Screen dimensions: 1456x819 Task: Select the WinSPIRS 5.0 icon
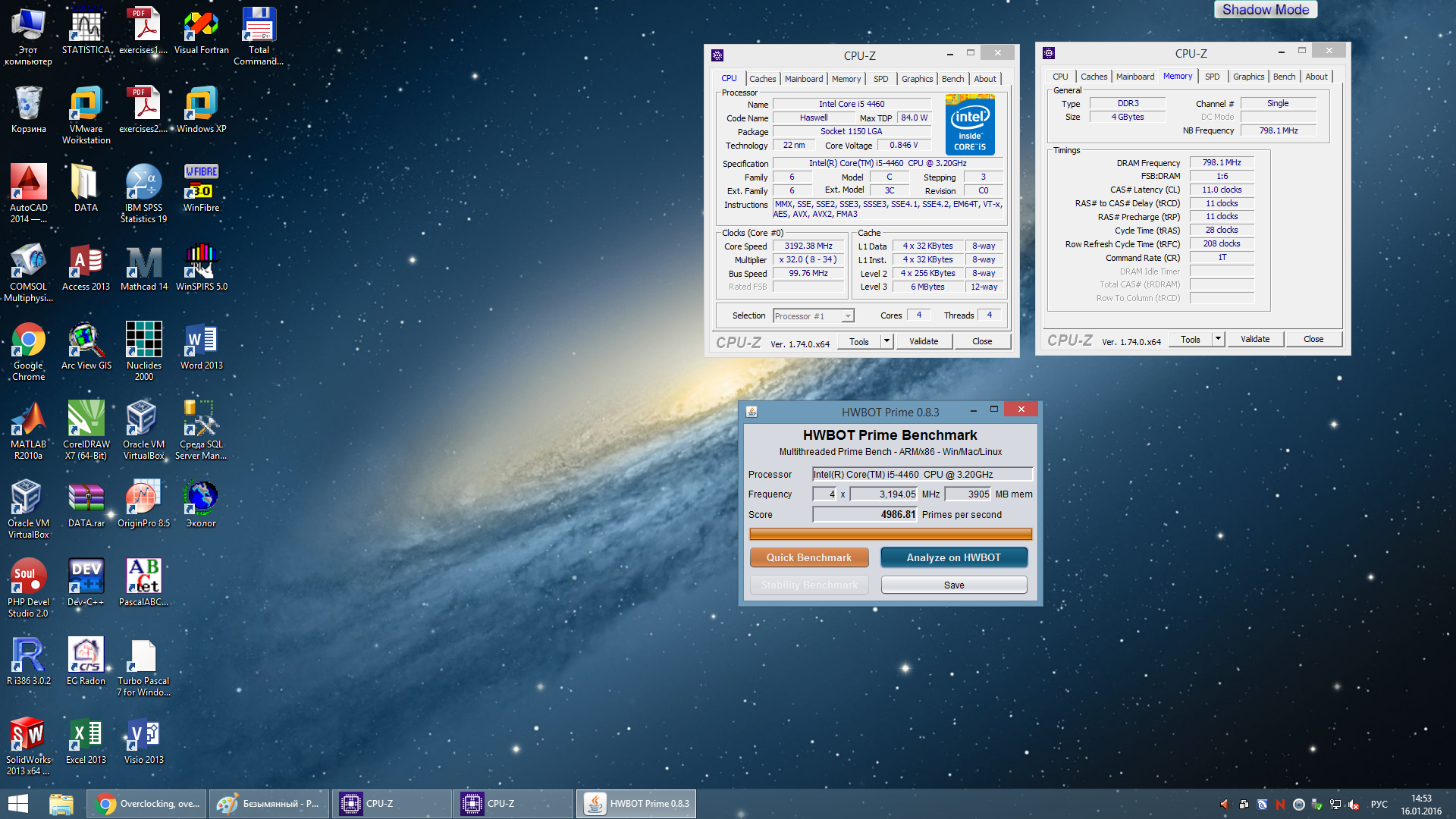tap(201, 267)
